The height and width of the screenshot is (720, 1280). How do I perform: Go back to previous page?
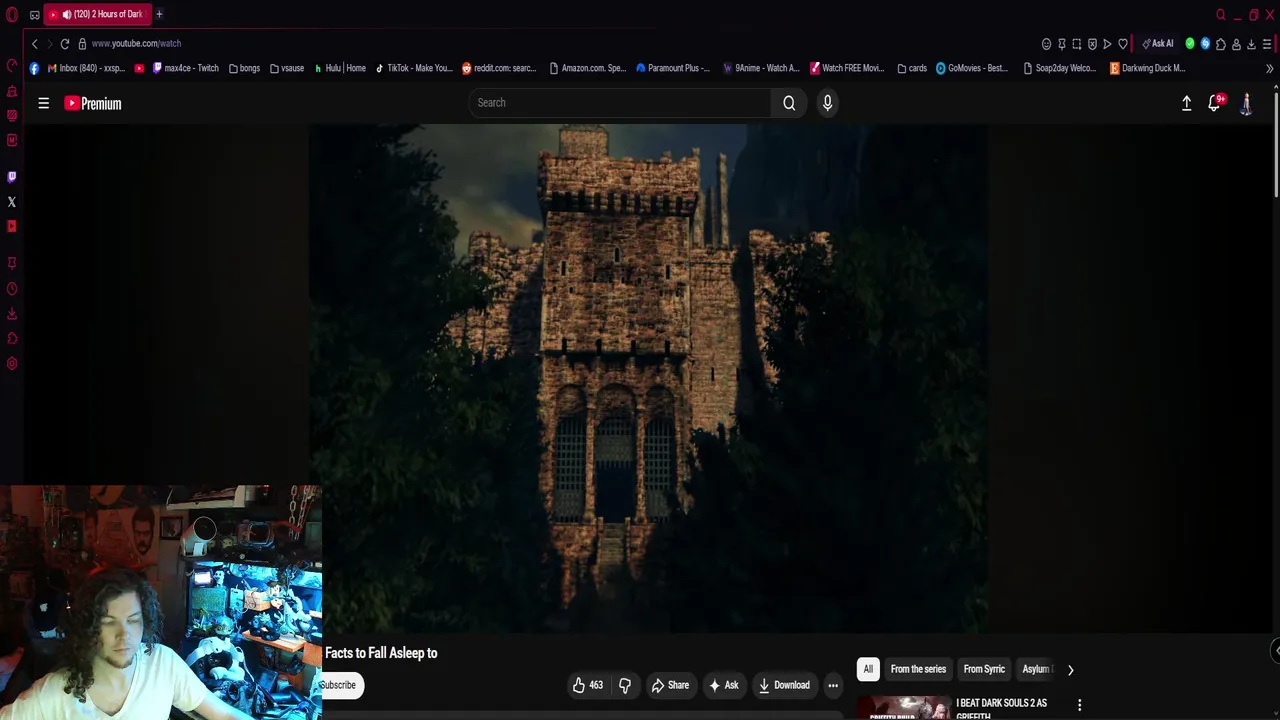point(34,44)
